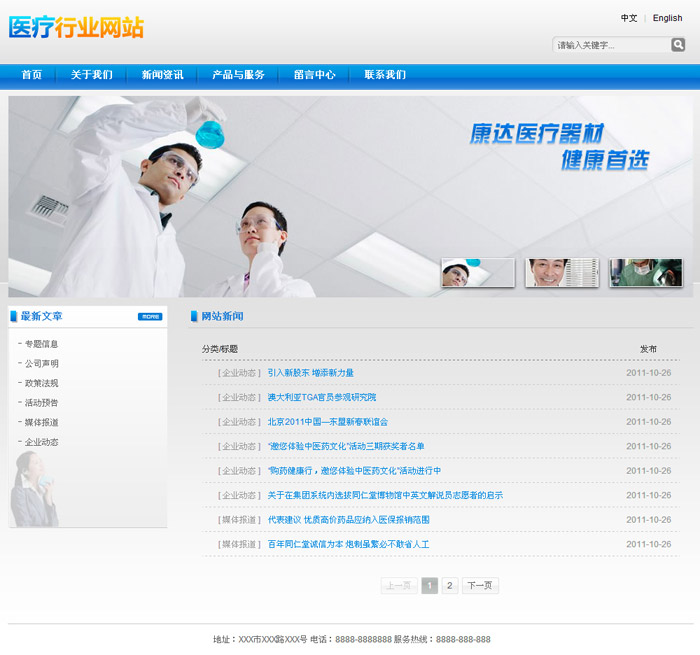
Task: Open the 联系我们 nav item
Action: 385,75
